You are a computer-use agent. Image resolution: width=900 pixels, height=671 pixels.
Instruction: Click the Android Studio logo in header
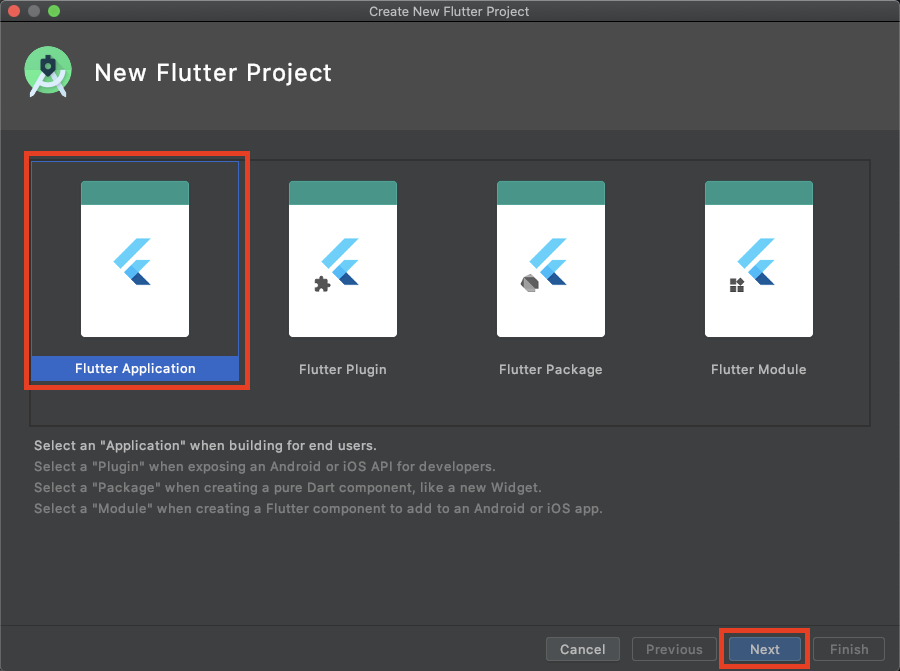48,72
